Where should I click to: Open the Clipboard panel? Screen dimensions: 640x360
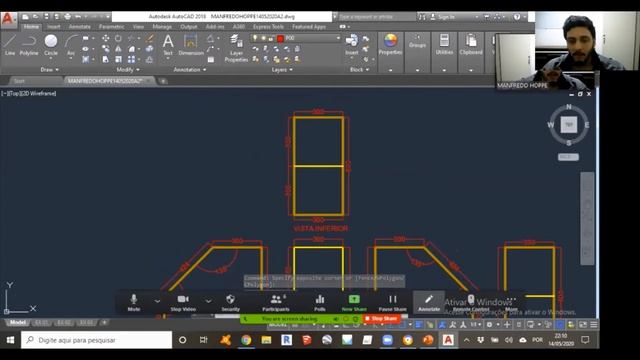[471, 44]
